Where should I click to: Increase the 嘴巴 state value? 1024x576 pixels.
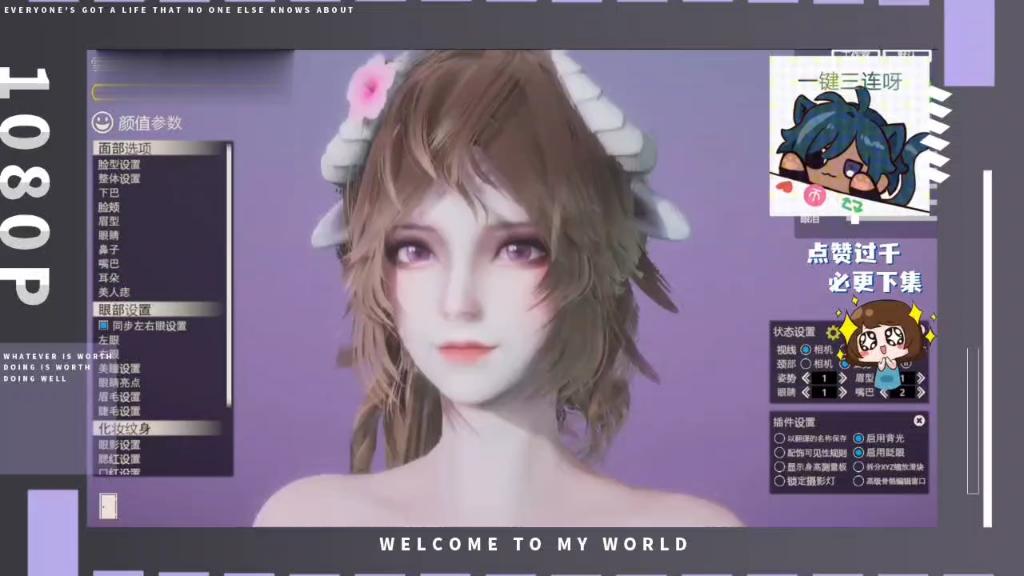(921, 392)
